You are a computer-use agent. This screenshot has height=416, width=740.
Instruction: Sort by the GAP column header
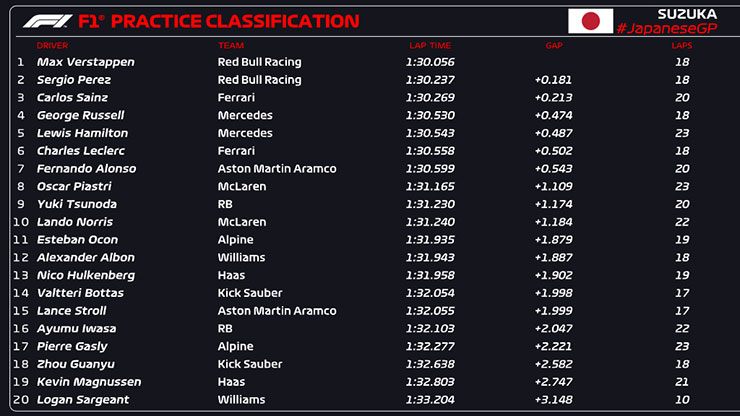tap(554, 46)
